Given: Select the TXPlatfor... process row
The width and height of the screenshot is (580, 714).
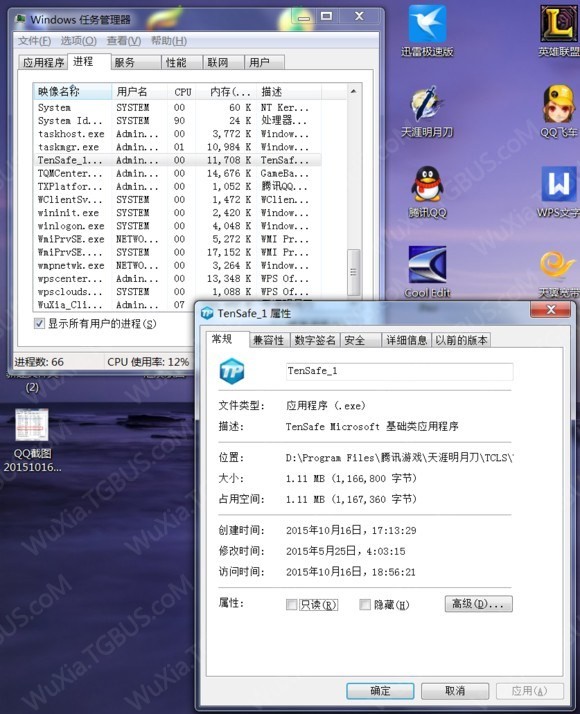Looking at the screenshot, I should (x=178, y=186).
